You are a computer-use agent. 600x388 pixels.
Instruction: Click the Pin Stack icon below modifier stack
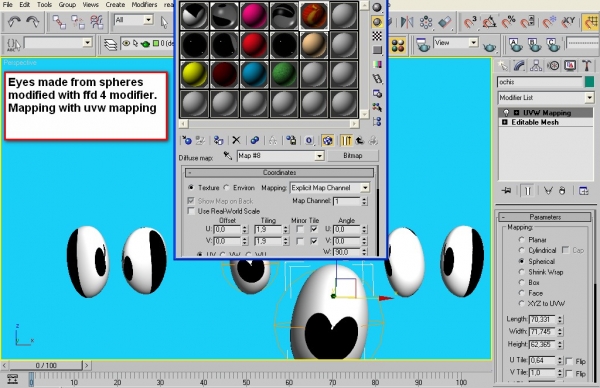tap(507, 191)
